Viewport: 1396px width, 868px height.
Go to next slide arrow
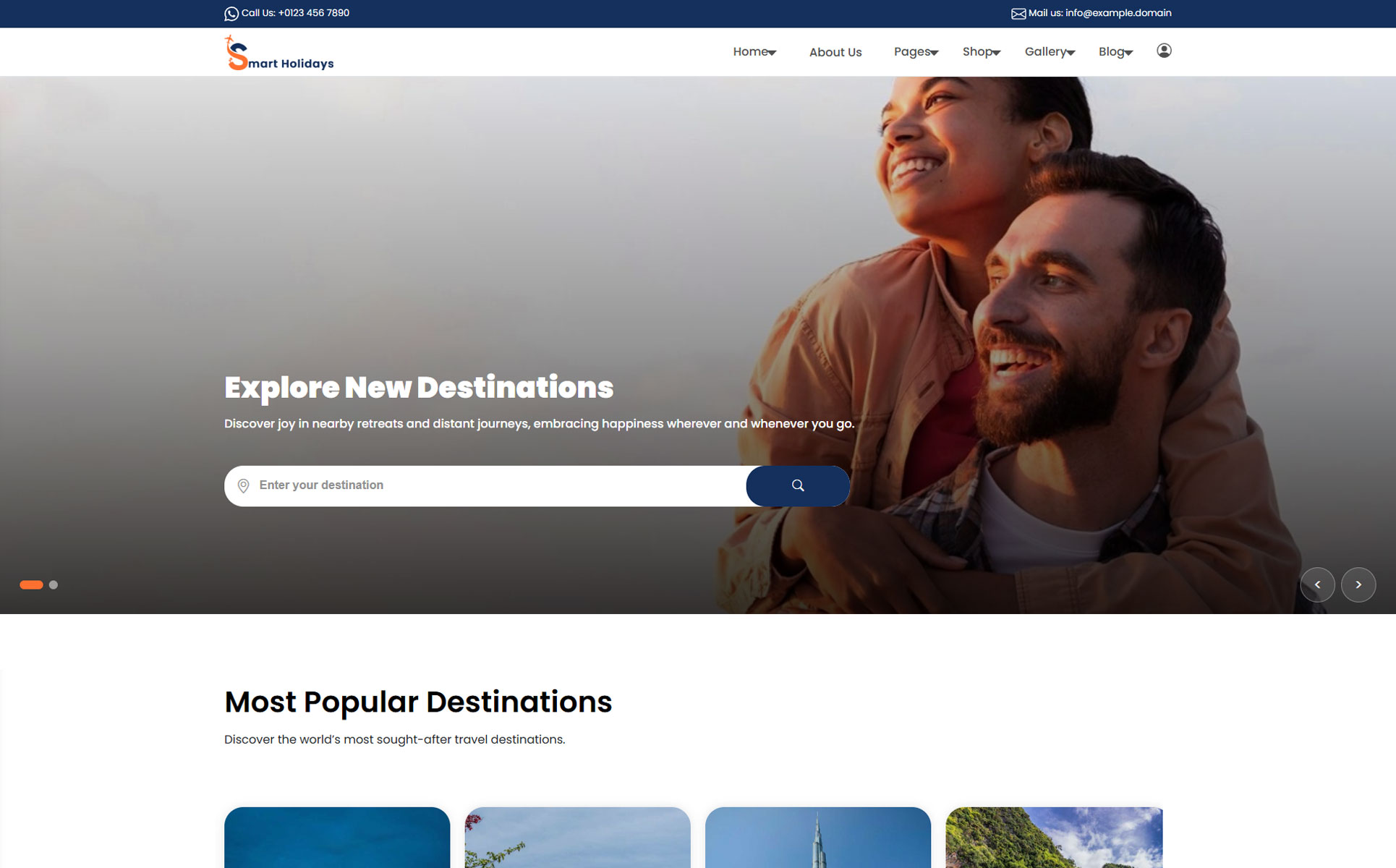1358,584
